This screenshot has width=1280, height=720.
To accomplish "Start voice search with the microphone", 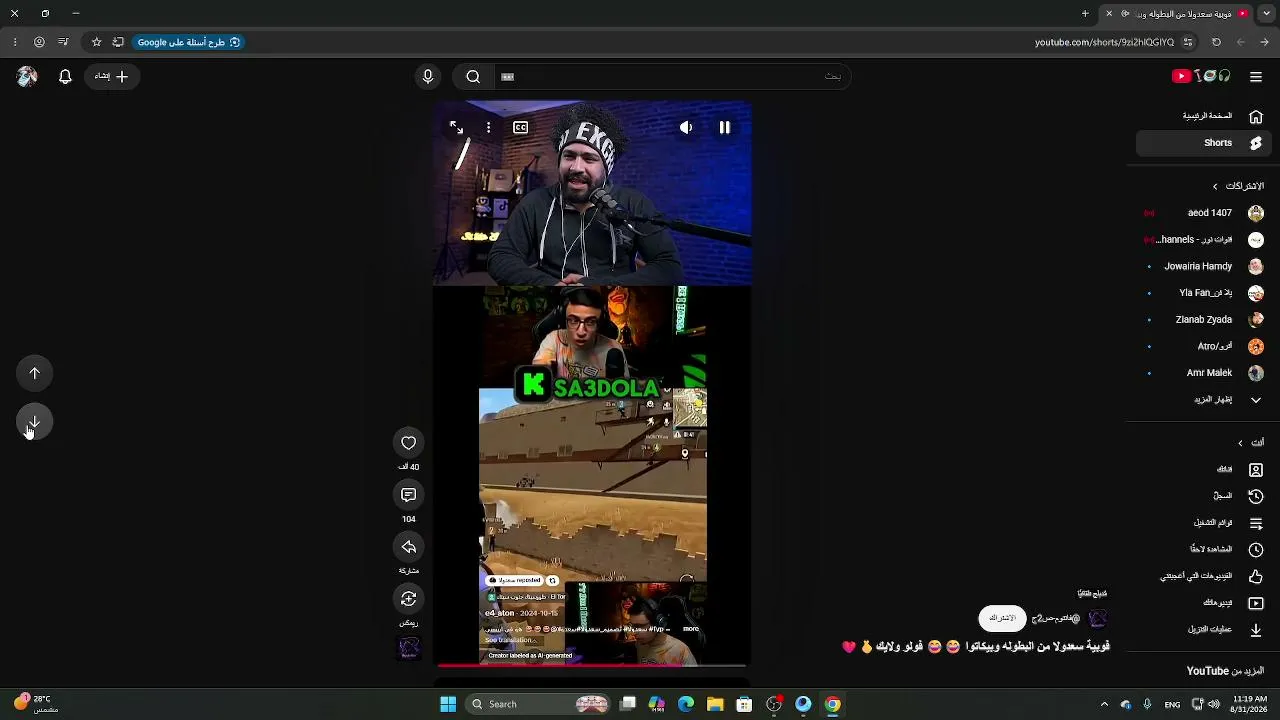I will tap(428, 77).
